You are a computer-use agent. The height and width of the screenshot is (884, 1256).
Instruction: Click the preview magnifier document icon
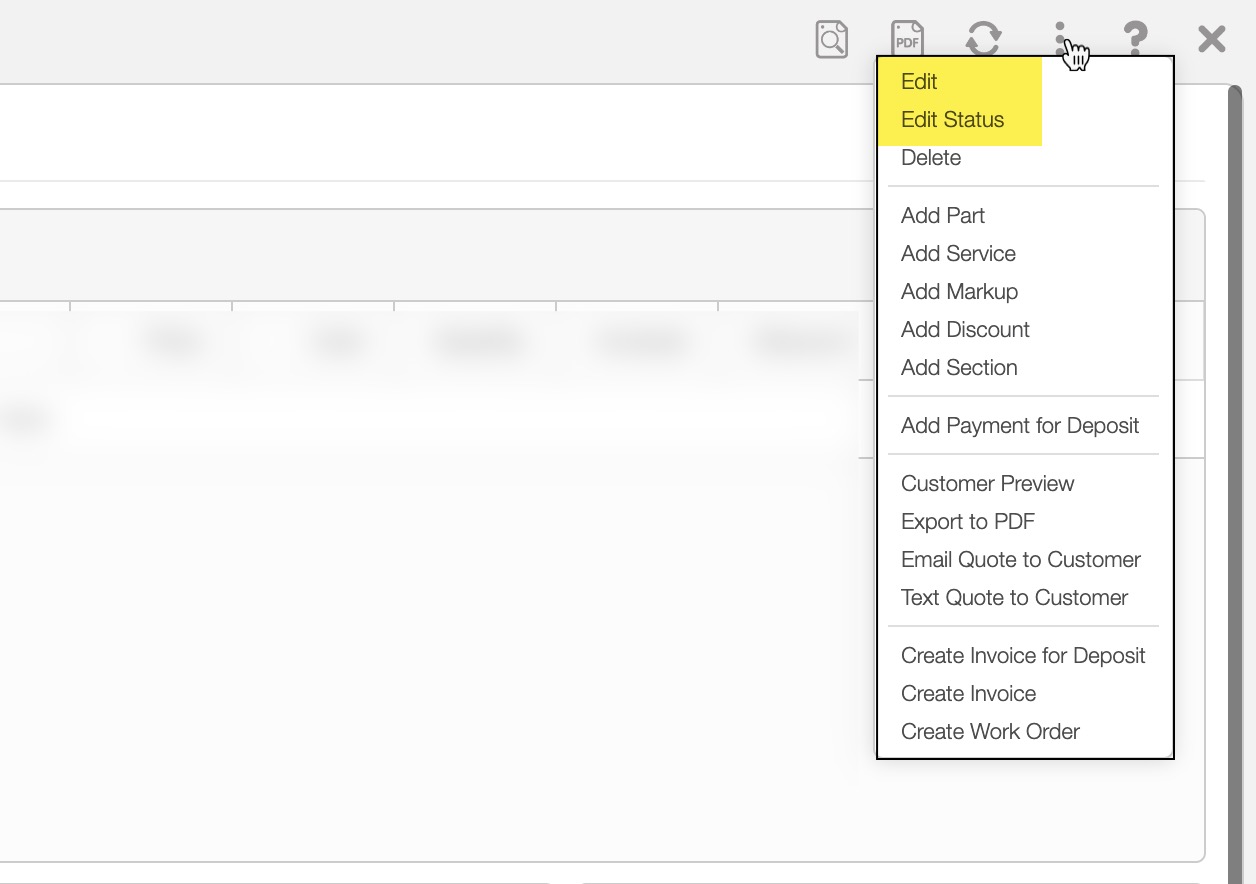pyautogui.click(x=831, y=40)
